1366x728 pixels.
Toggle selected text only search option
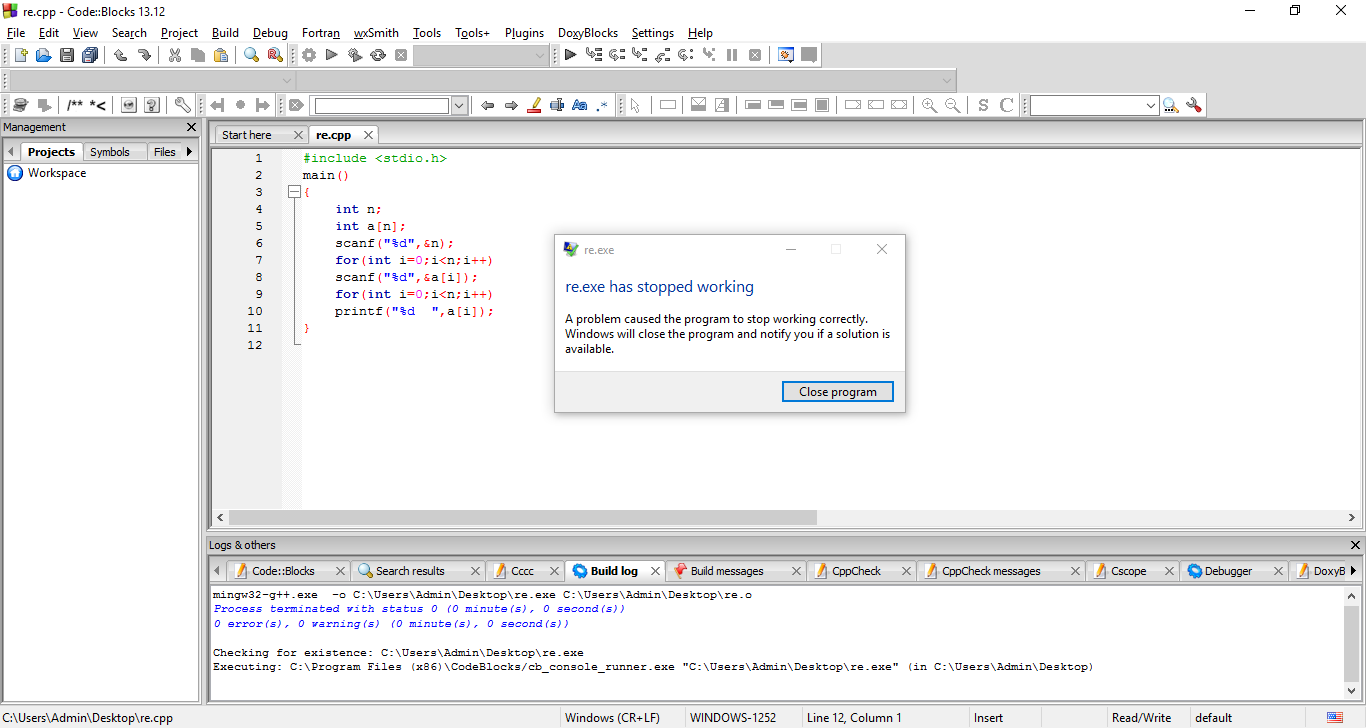[557, 105]
